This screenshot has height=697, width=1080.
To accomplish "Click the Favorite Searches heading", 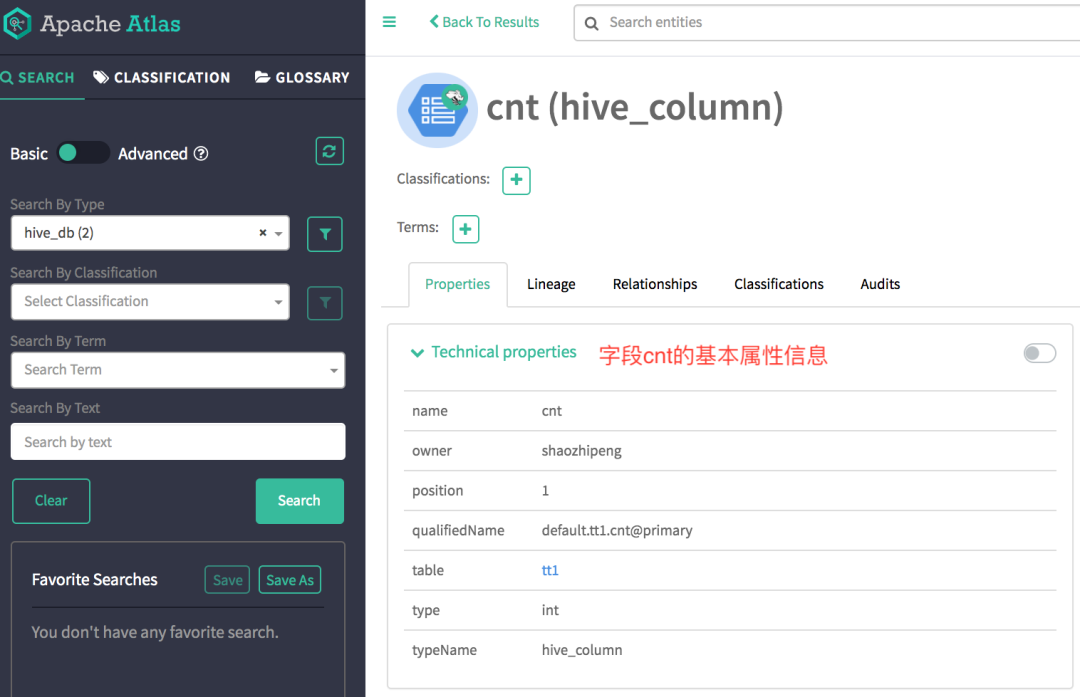I will click(x=94, y=580).
